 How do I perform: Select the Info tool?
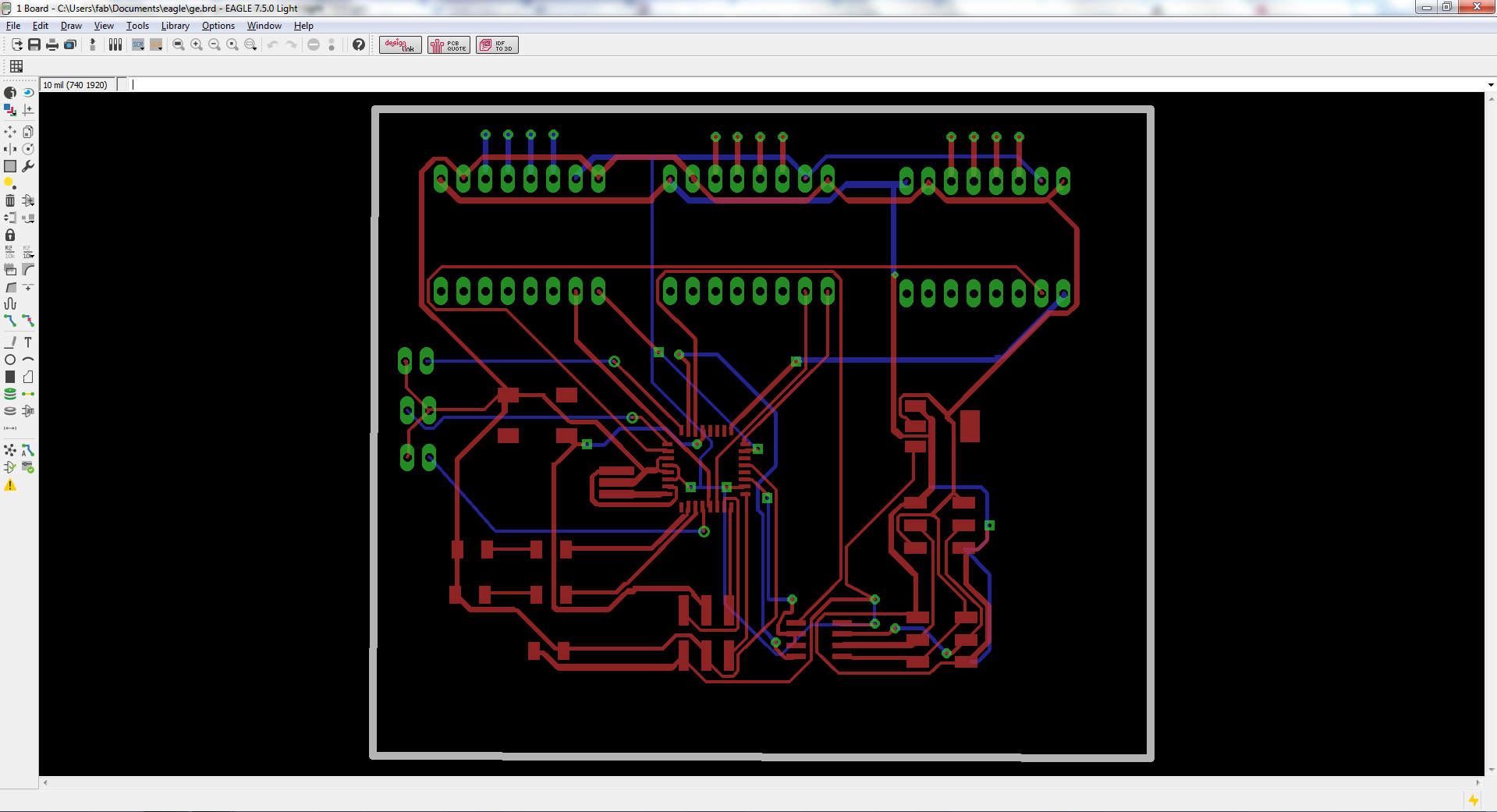tap(10, 93)
